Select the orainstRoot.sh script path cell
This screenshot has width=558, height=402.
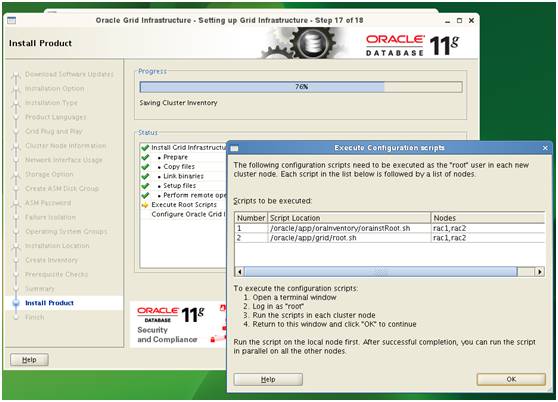(x=349, y=228)
